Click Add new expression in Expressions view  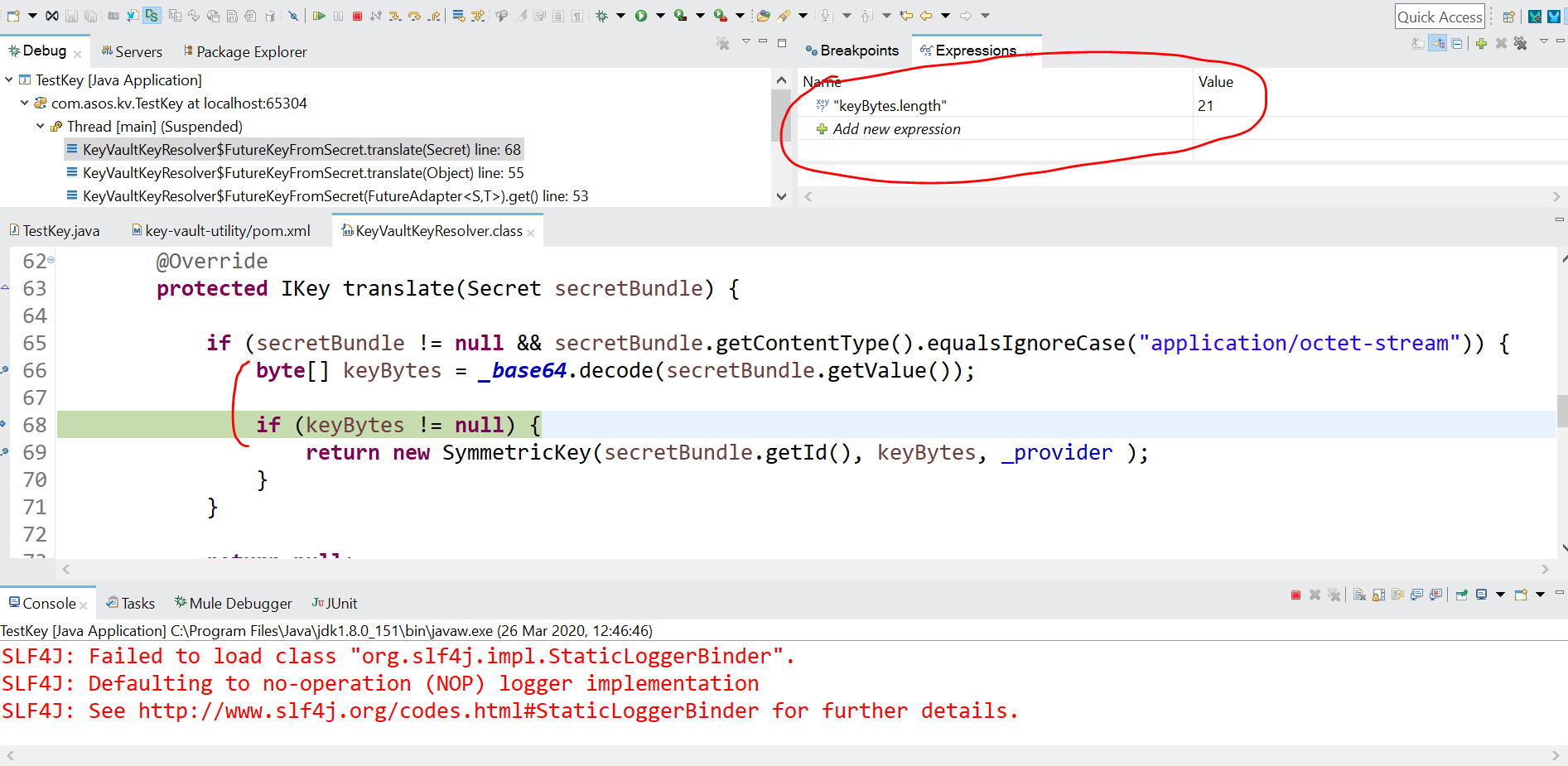pos(897,129)
